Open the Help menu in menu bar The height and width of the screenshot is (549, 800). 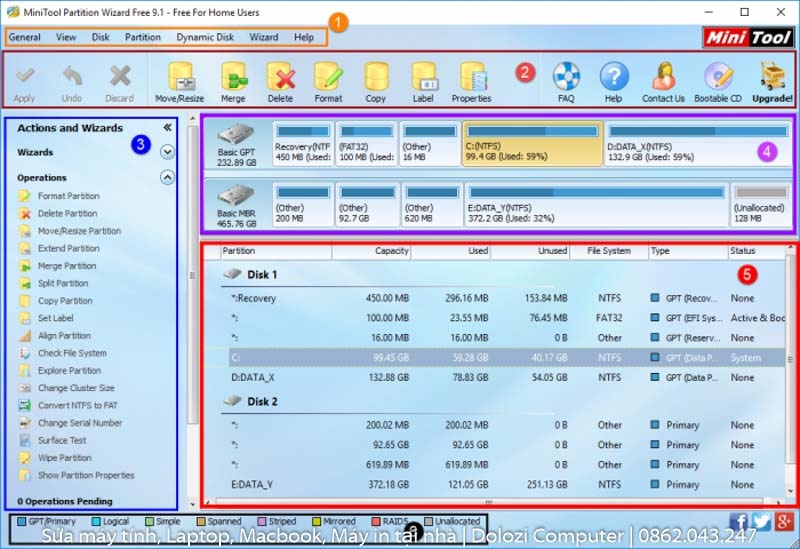(x=304, y=37)
